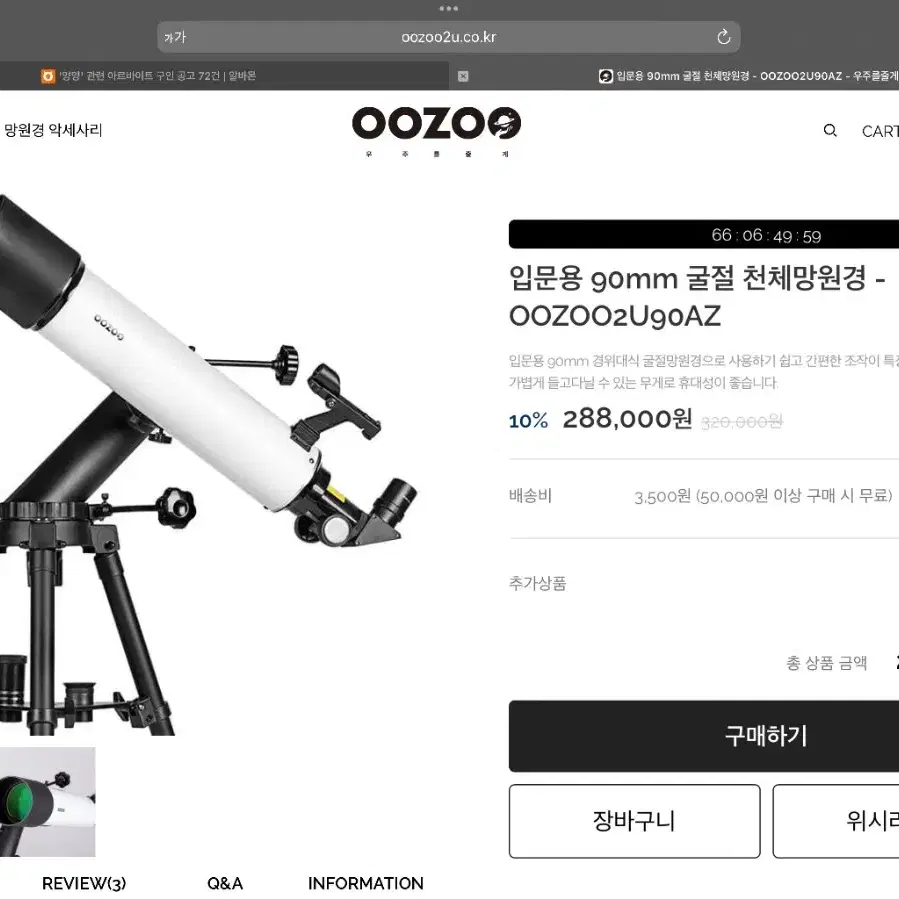The image size is (899, 899).
Task: Open the search magnifier icon
Action: coord(830,131)
